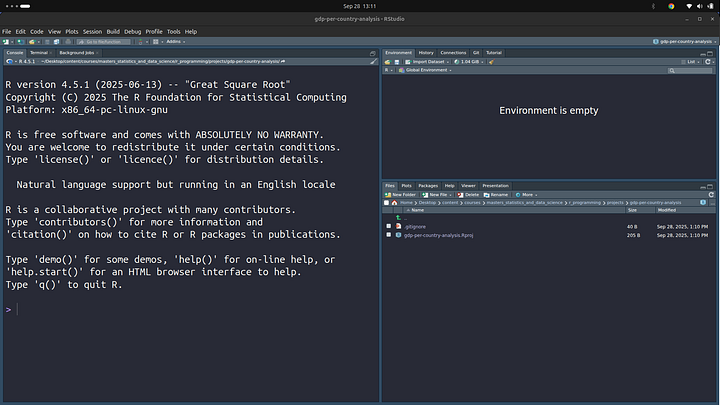Check the gdp-per-country-analysis.Rproj checkbox
Viewport: 720px width, 405px height.
(388, 235)
